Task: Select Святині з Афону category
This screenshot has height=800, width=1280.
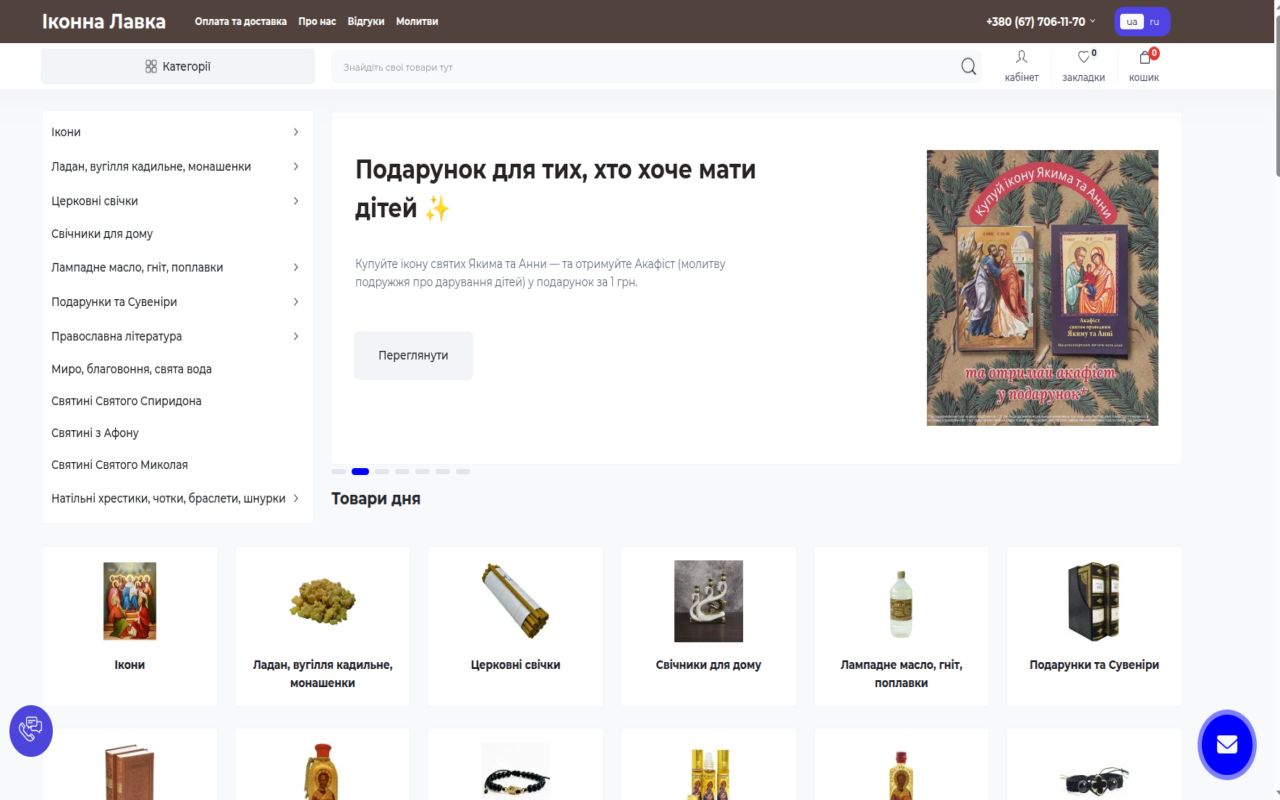Action: click(x=95, y=433)
